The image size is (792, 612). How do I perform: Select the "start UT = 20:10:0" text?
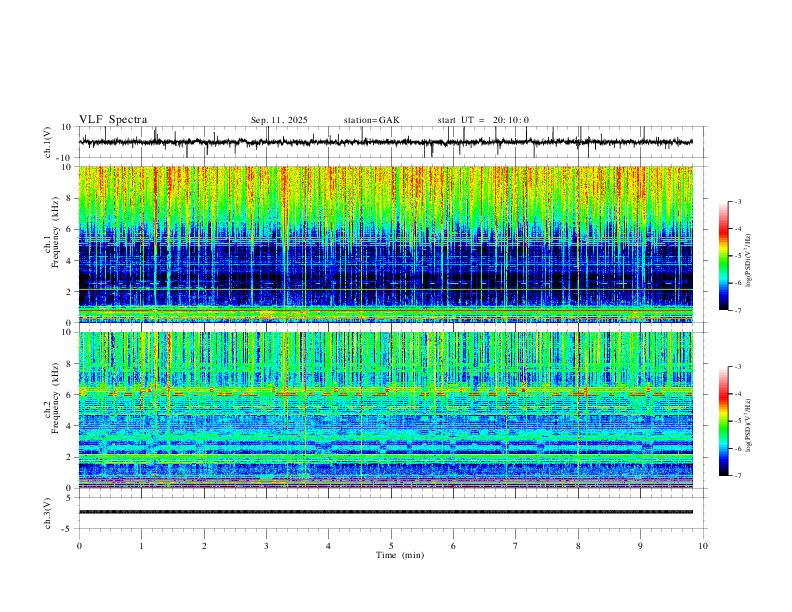tap(483, 120)
